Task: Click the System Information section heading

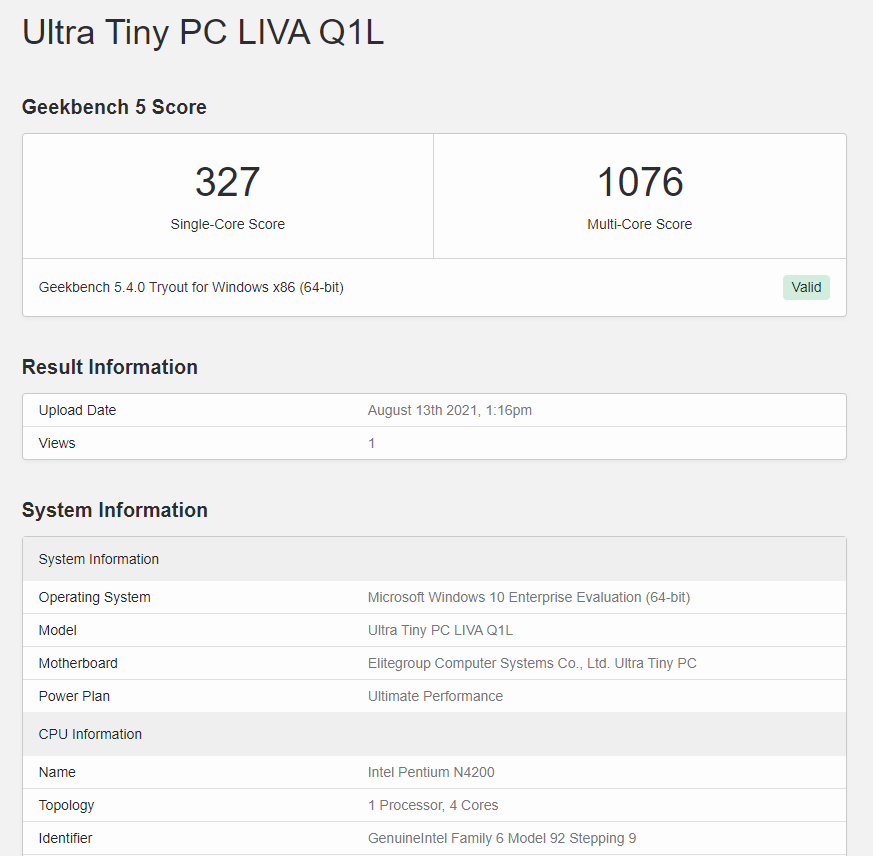Action: (115, 510)
